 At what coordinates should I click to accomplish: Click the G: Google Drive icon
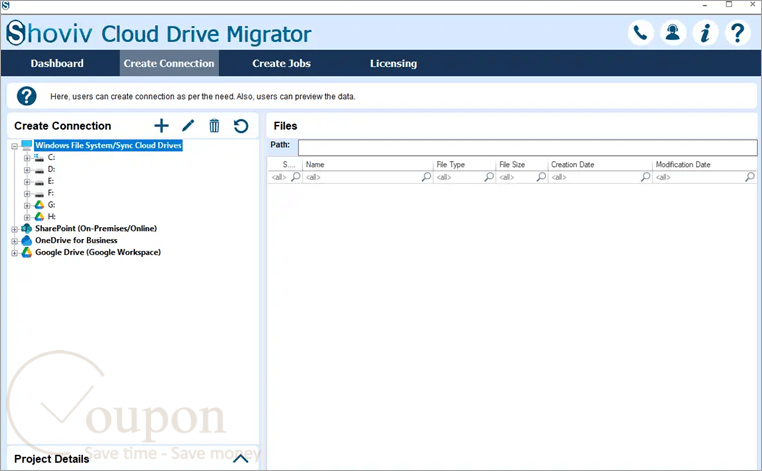pyautogui.click(x=39, y=205)
